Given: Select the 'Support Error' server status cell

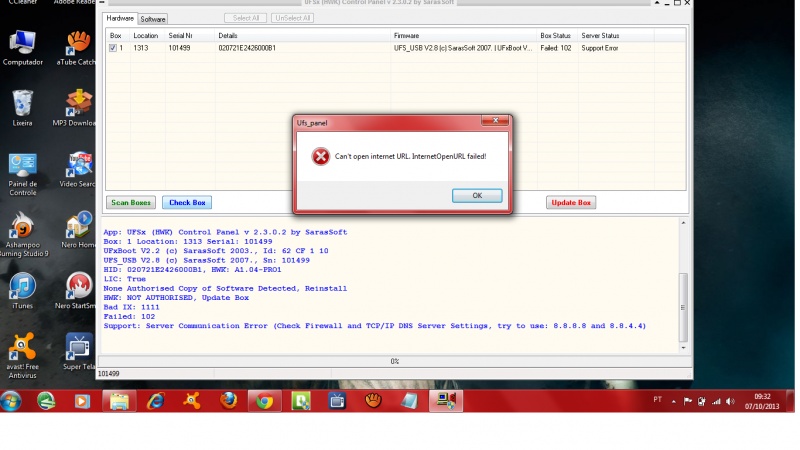Looking at the screenshot, I should click(599, 48).
